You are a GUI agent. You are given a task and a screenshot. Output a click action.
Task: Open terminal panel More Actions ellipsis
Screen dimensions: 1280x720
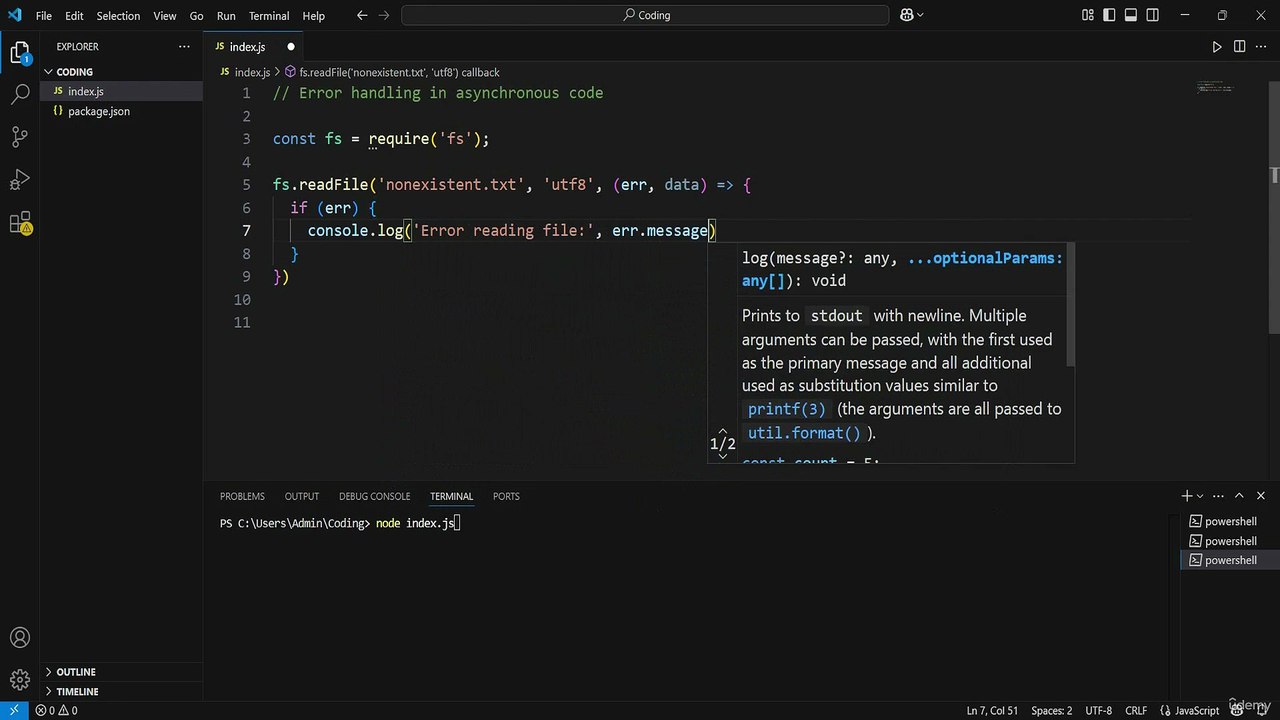pyautogui.click(x=1217, y=495)
